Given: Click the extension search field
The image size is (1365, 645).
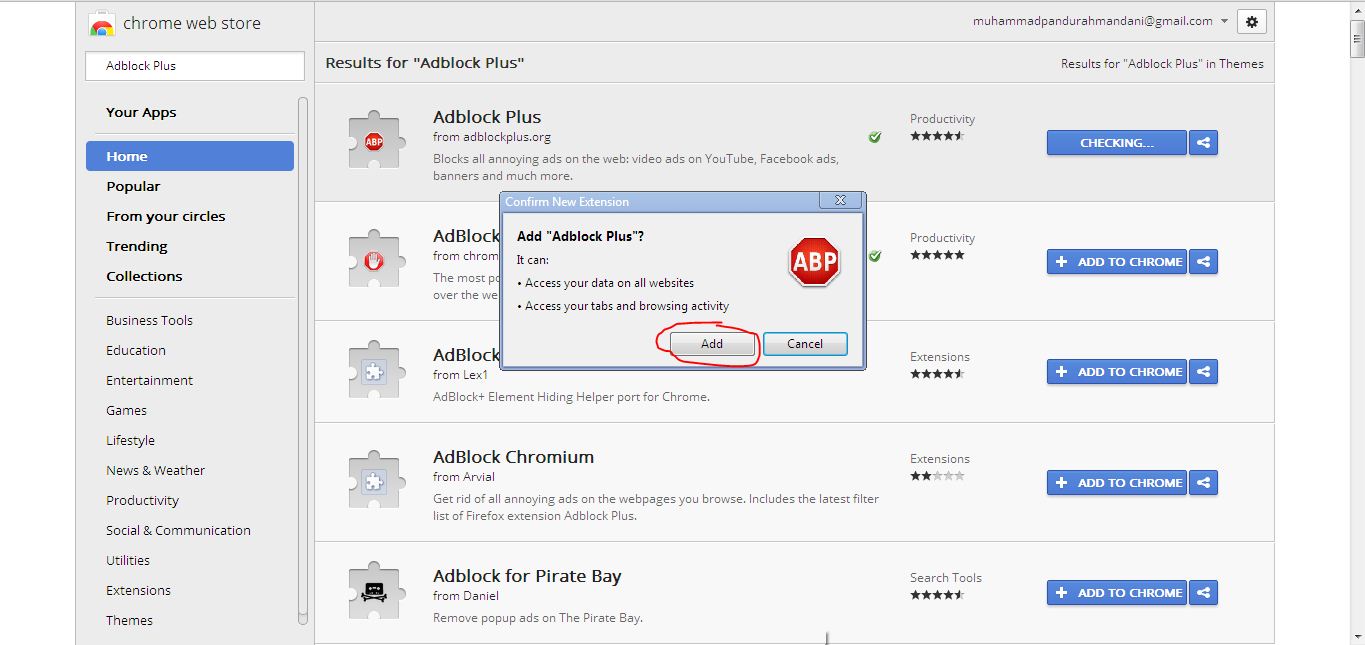Looking at the screenshot, I should click(194, 65).
